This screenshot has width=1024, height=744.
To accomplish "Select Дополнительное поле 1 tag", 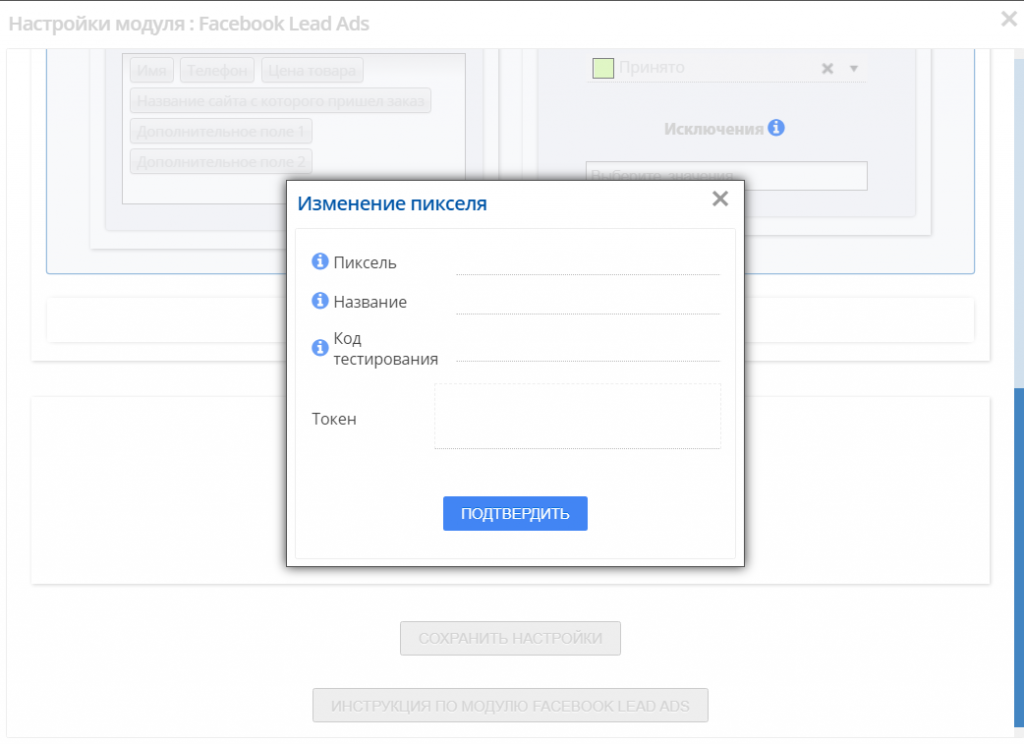I will [221, 131].
